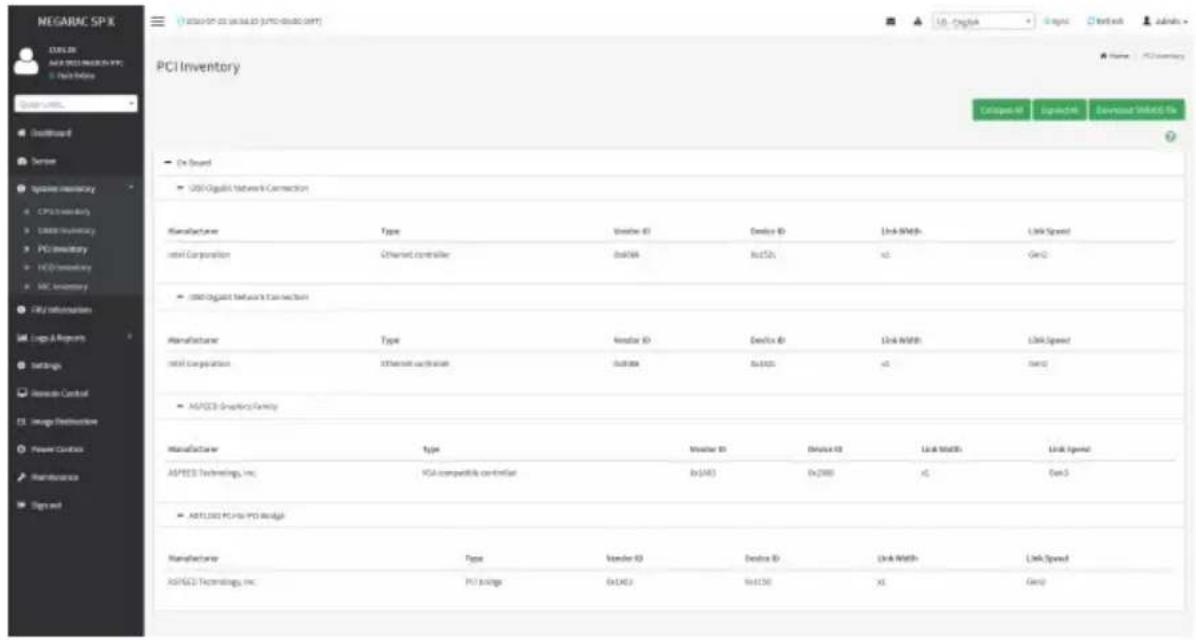Click the Refresh link in header

point(1105,21)
